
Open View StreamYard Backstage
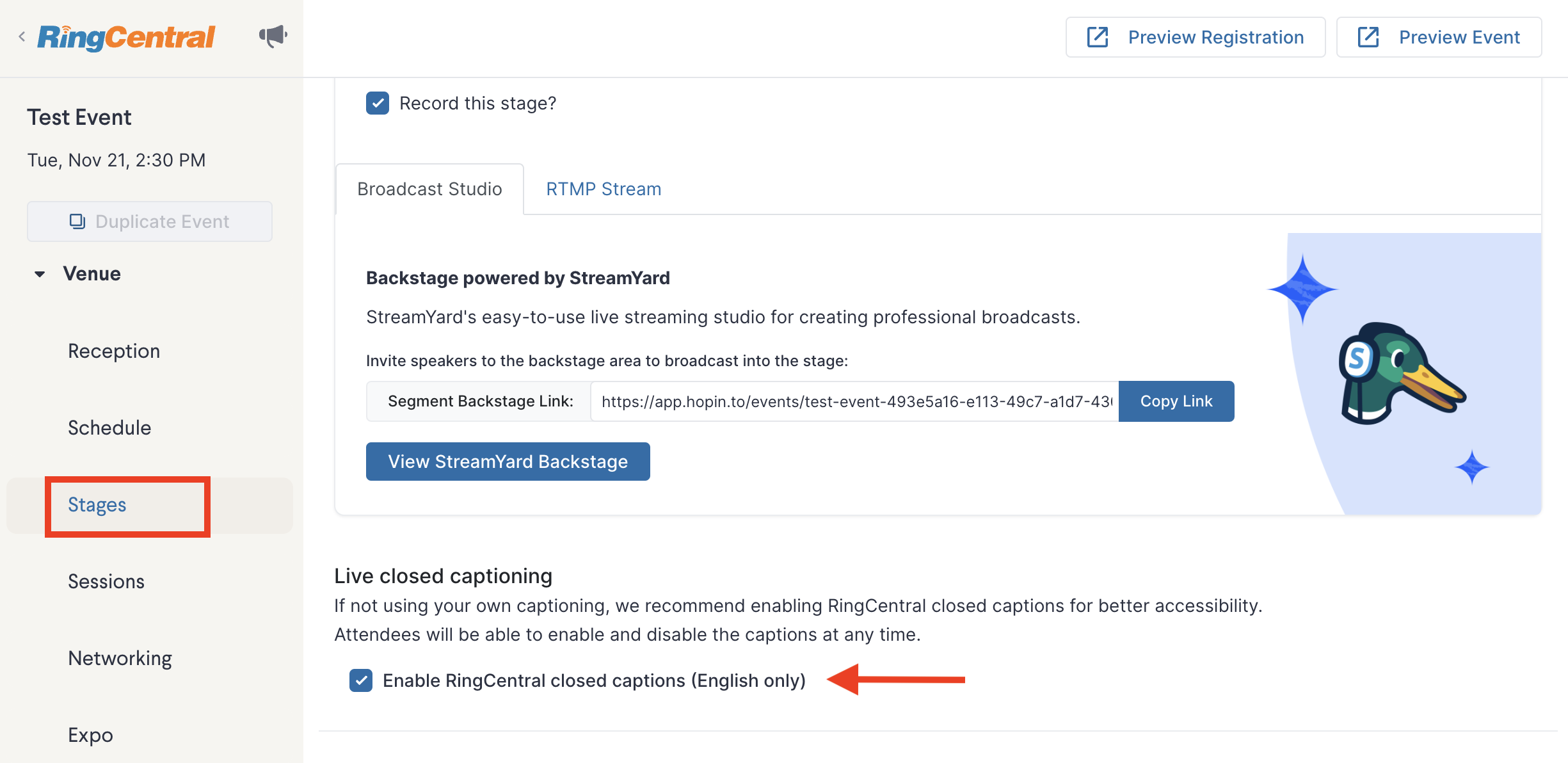coord(508,462)
